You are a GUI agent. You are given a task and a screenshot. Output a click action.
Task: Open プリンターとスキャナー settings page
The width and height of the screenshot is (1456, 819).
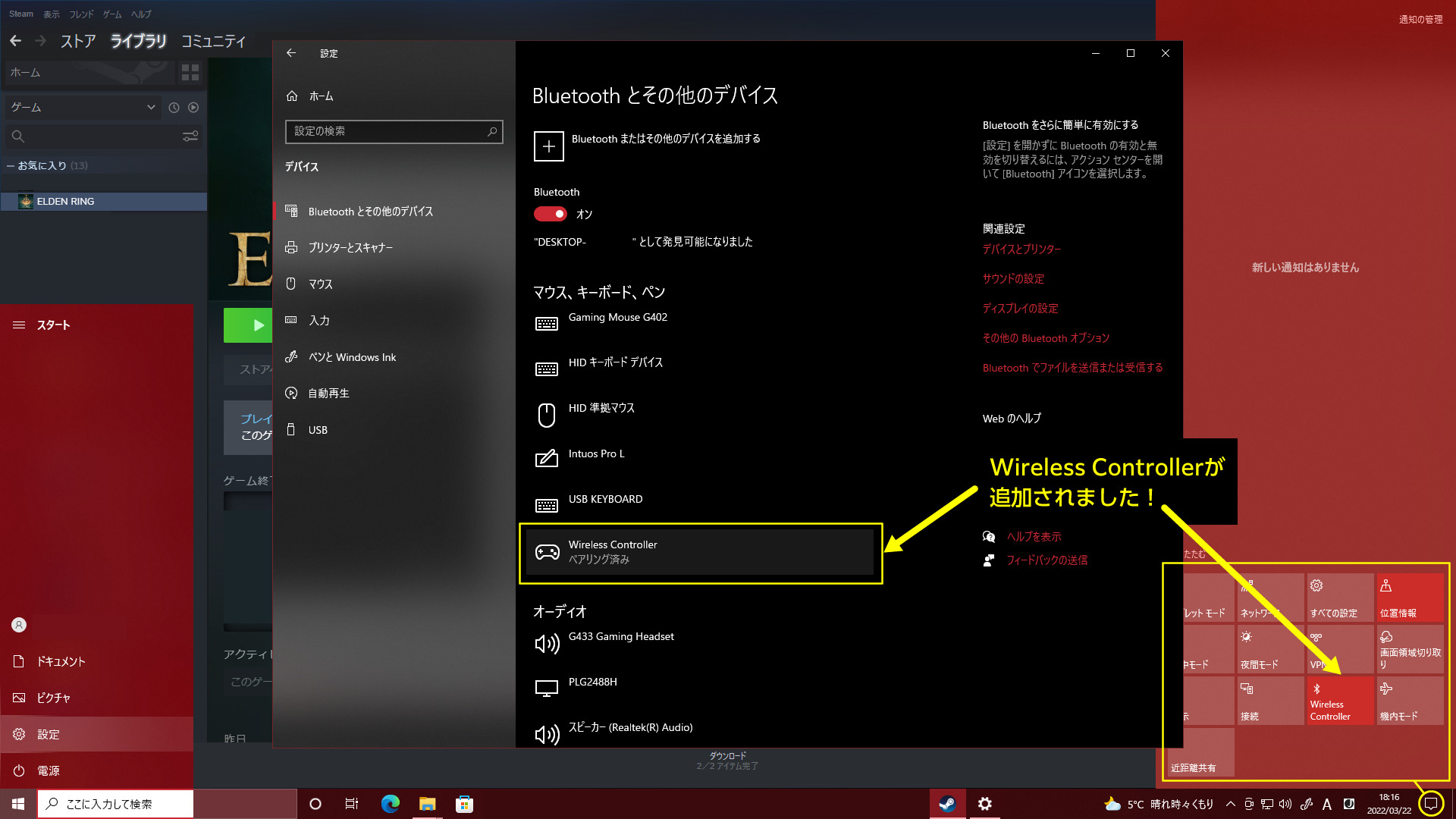394,248
